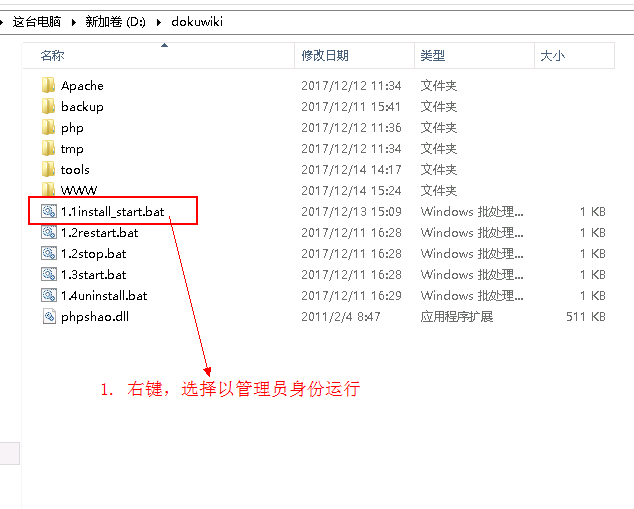Select the 1.1install_start.bat file name
This screenshot has height=509, width=634.
coord(113,212)
